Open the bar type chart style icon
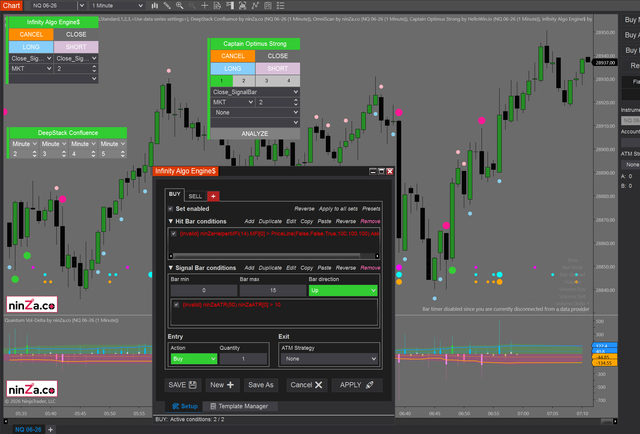The width and height of the screenshot is (640, 434). pyautogui.click(x=155, y=6)
